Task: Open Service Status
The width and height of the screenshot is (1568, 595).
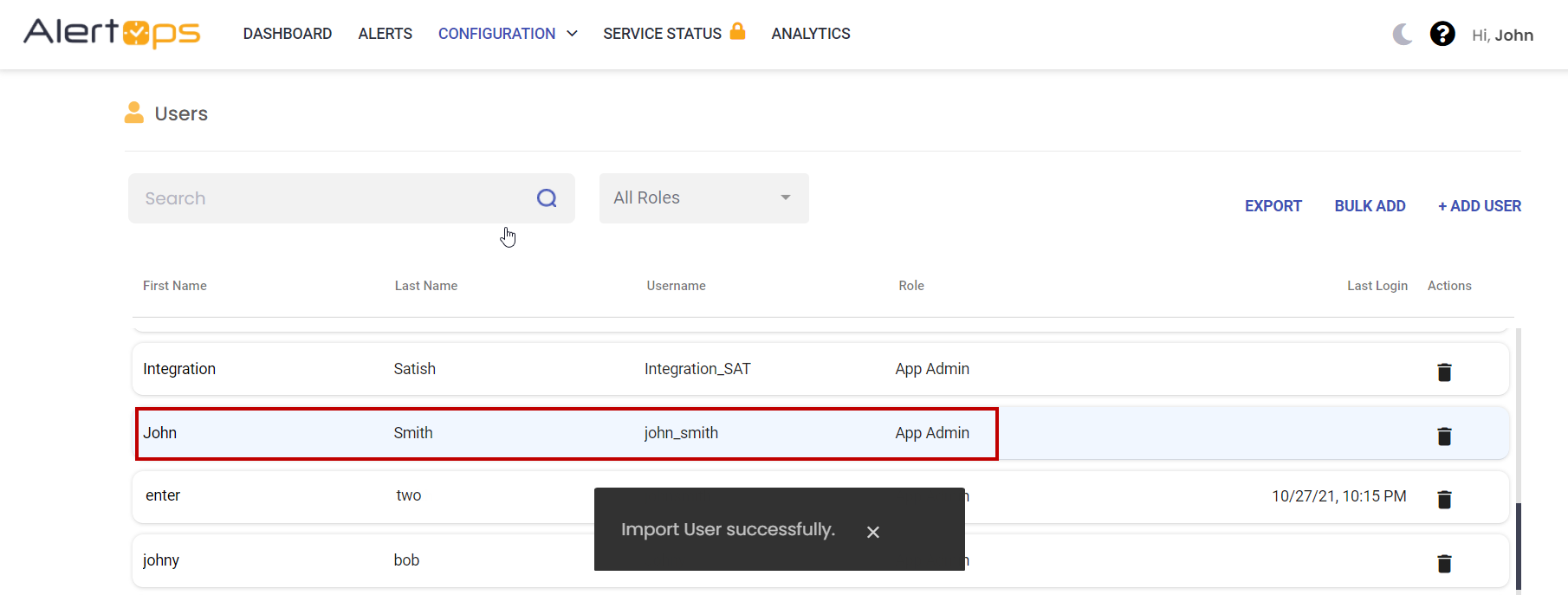Action: tap(663, 34)
